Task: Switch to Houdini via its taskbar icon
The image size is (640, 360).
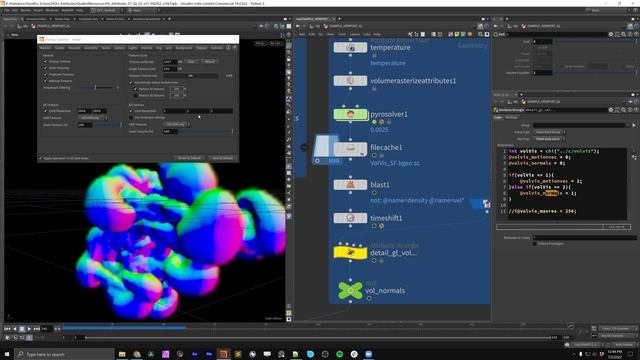Action: click(x=223, y=354)
